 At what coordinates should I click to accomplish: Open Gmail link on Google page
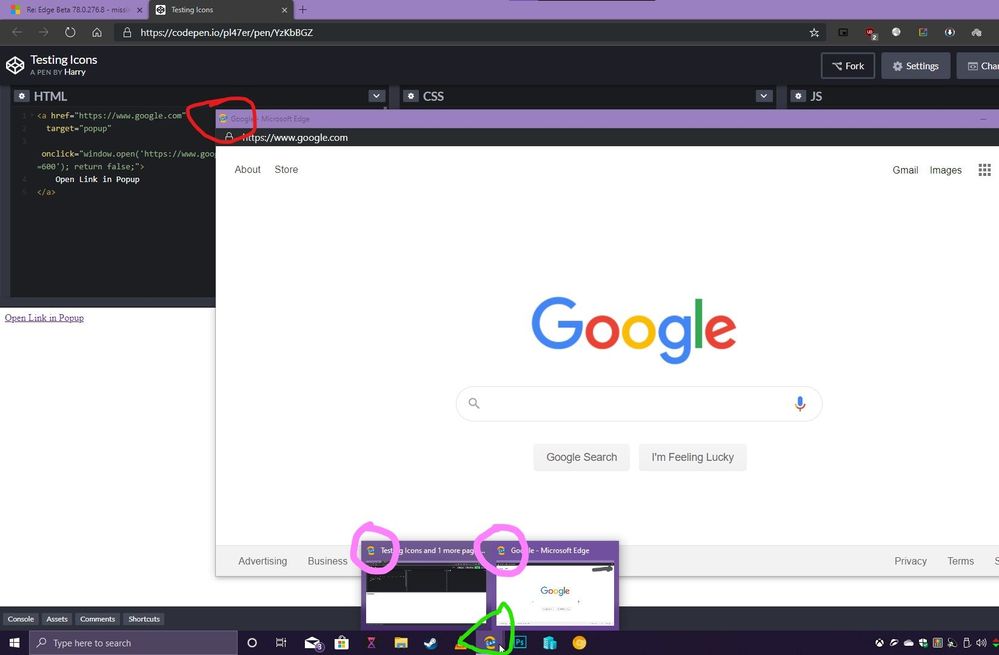(905, 170)
